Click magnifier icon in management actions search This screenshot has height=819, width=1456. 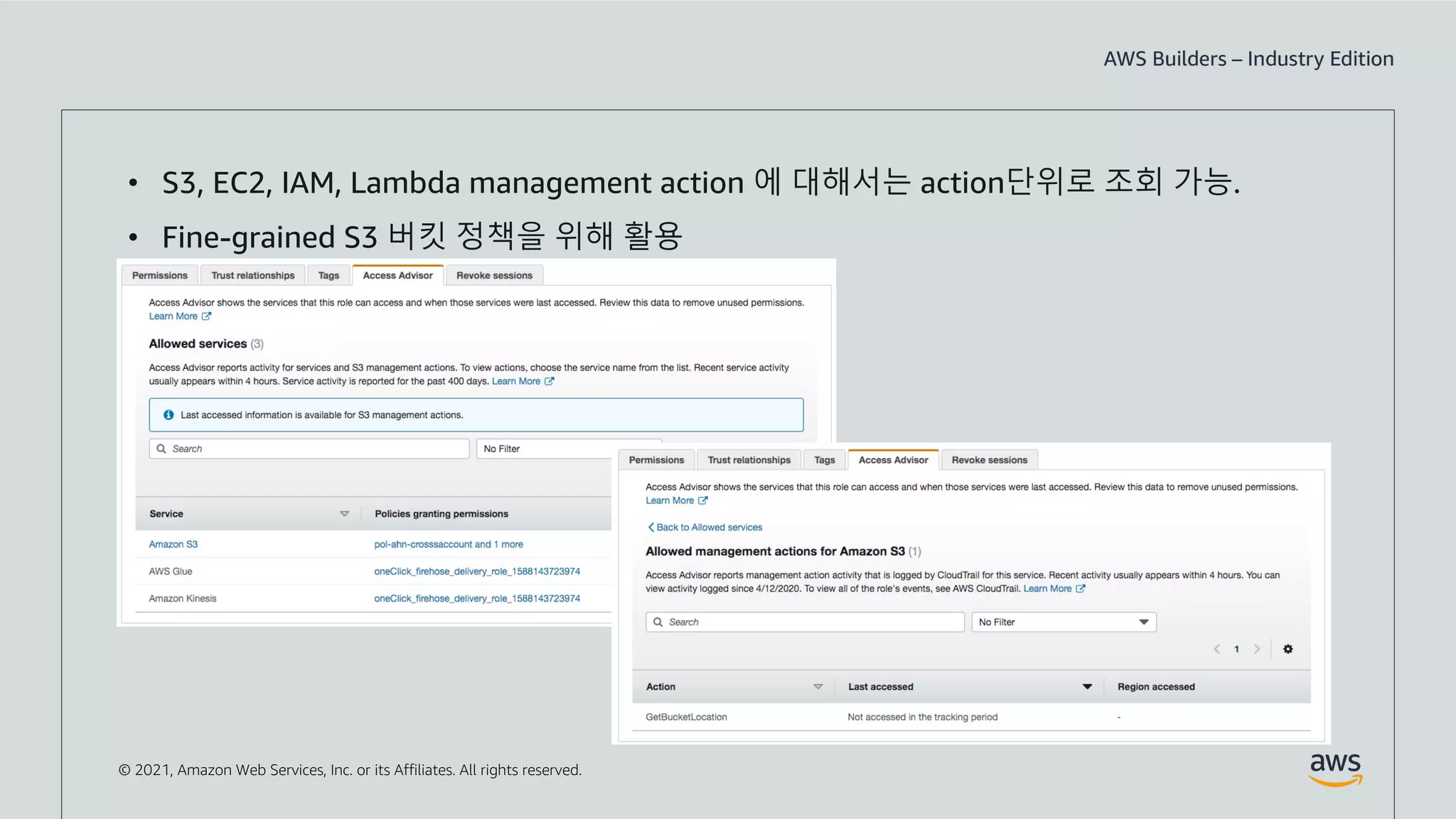(x=658, y=622)
